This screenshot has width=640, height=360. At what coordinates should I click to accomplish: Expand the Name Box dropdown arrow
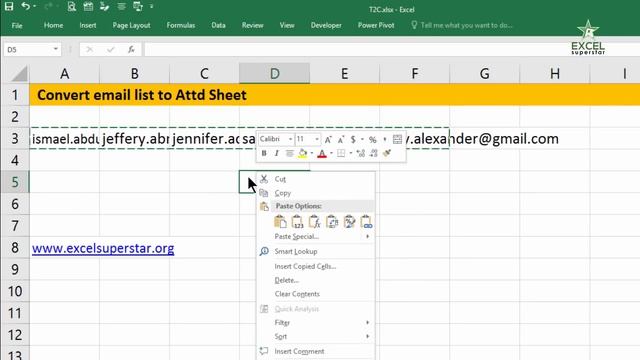[x=56, y=50]
